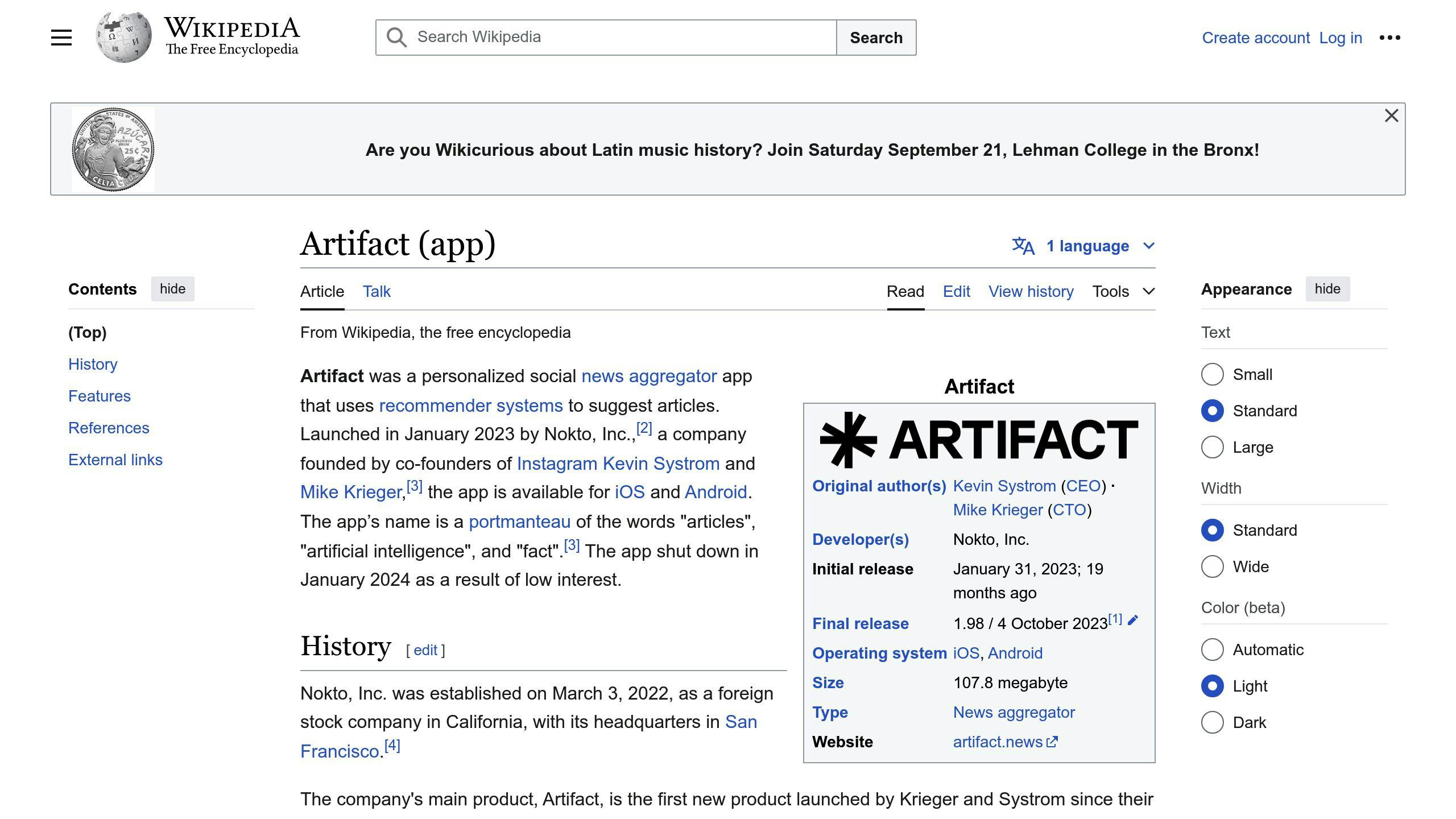Dismiss the Latin music banner with X
Image resolution: width=1456 pixels, height=819 pixels.
coord(1391,115)
